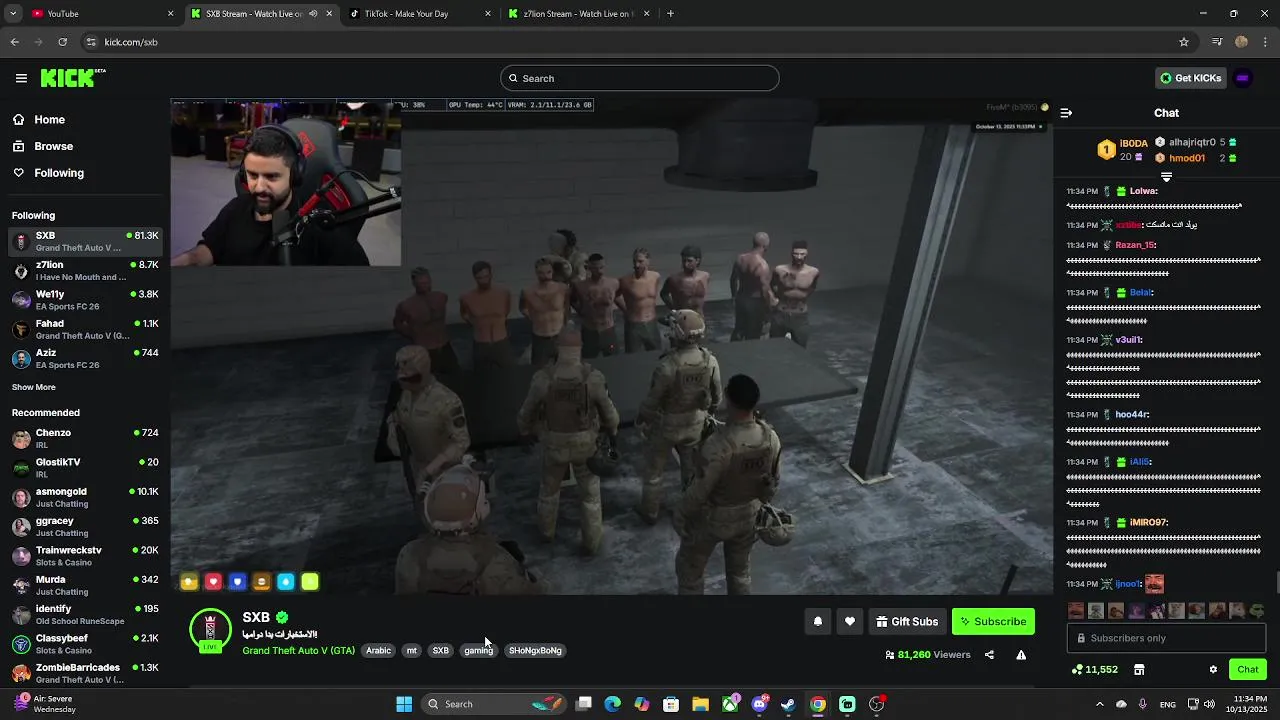
Task: Open the Browse page in sidebar
Action: (x=53, y=146)
